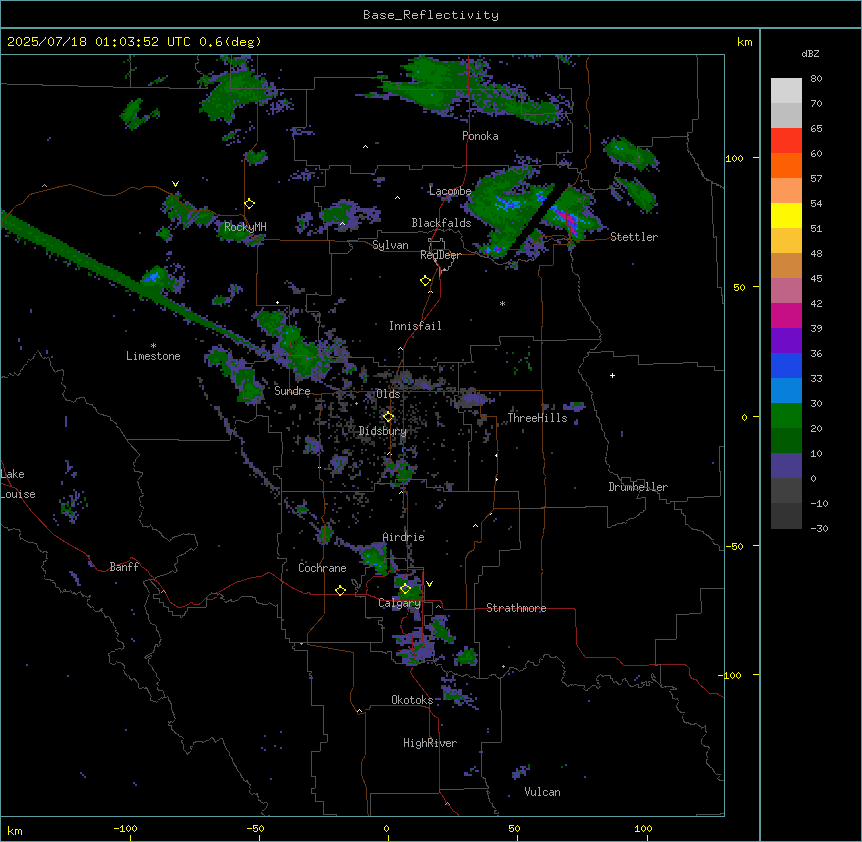Click the 80 value in dBZ legend
862x842 pixels.
click(x=816, y=79)
